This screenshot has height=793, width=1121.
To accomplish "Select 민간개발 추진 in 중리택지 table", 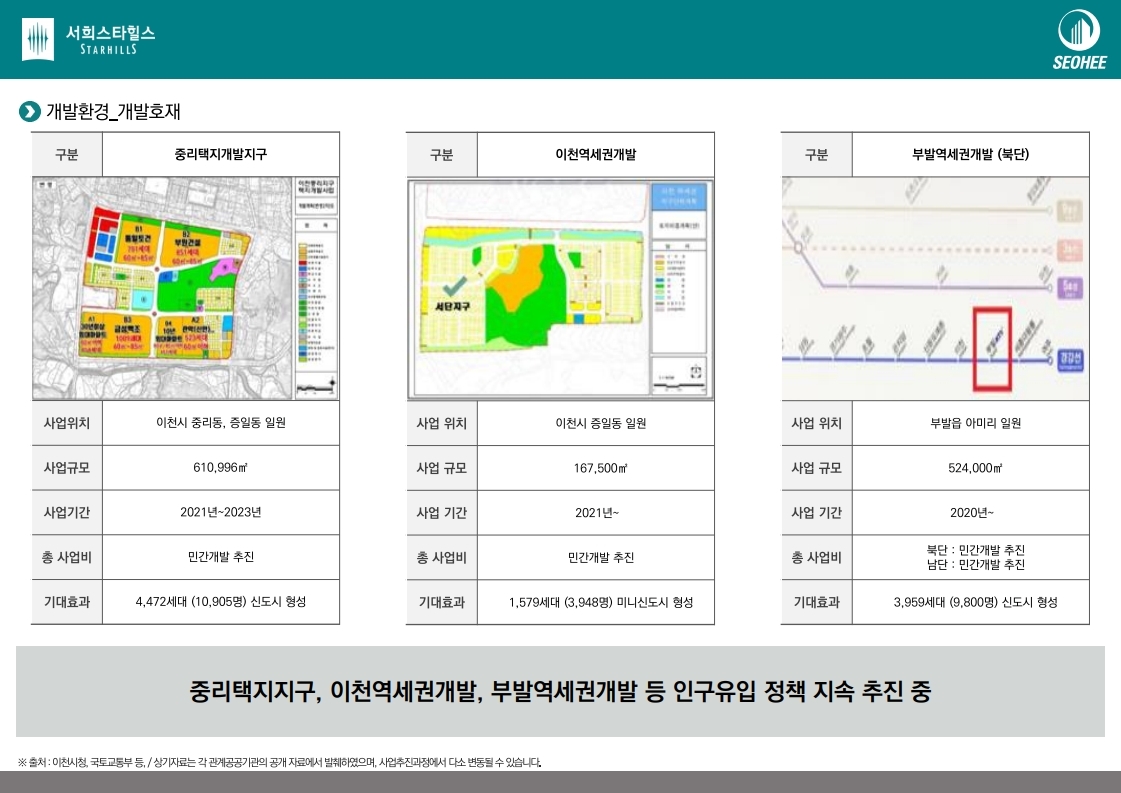I will click(220, 556).
